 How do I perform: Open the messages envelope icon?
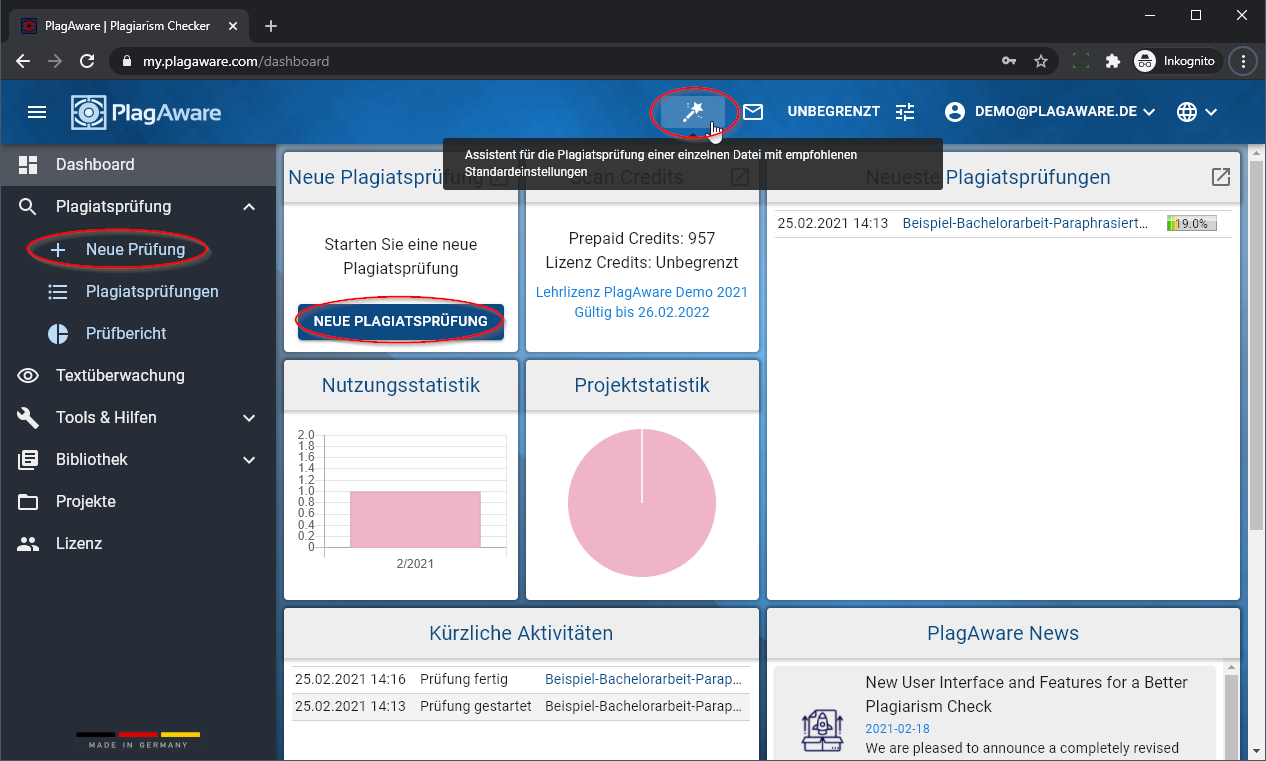click(x=753, y=112)
